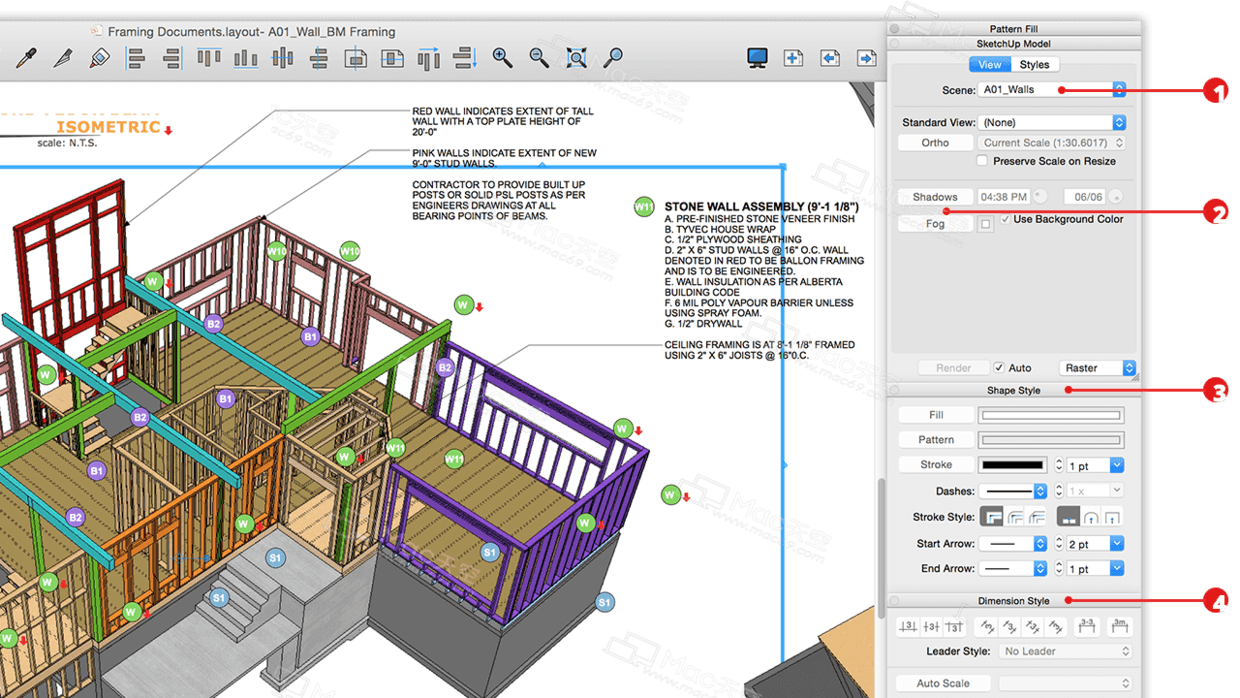The image size is (1240, 698).
Task: Click the black Stroke color swatch
Action: pos(1012,465)
